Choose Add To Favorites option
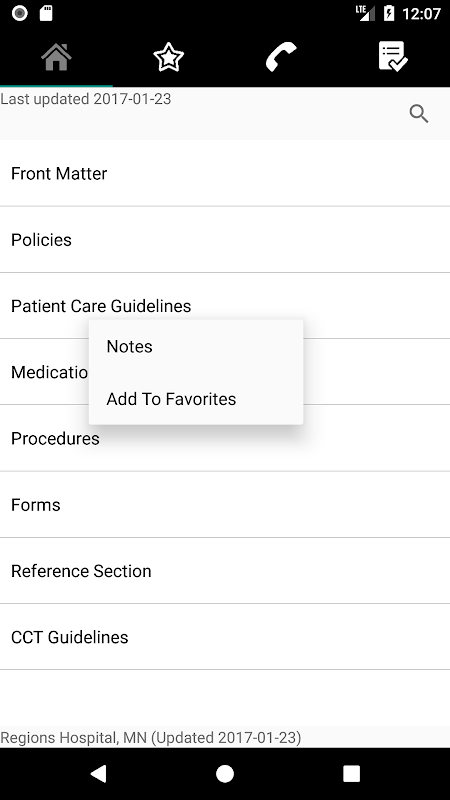This screenshot has height=800, width=450. click(x=196, y=399)
